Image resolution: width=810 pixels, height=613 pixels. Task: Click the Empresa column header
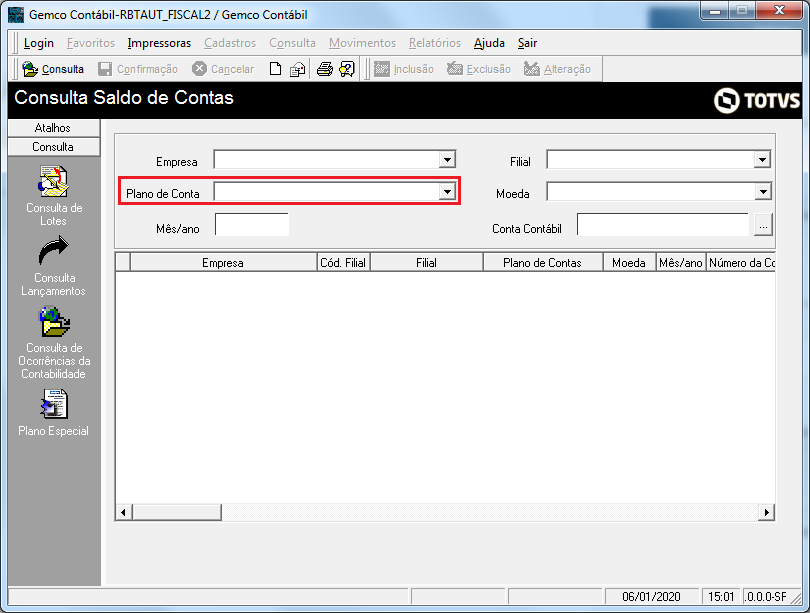[x=223, y=262]
